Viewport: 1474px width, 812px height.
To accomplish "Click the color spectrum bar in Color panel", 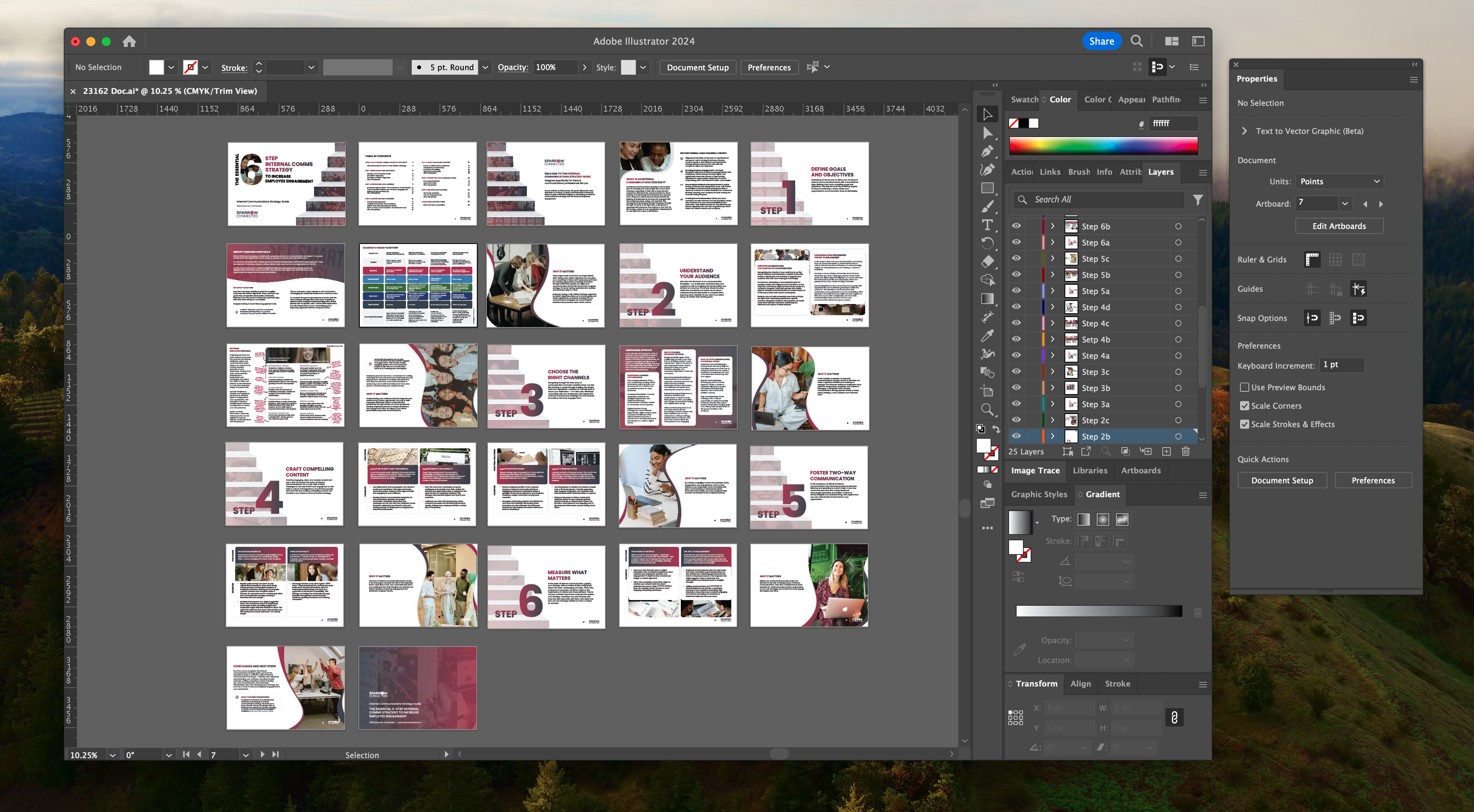I will (x=1103, y=146).
